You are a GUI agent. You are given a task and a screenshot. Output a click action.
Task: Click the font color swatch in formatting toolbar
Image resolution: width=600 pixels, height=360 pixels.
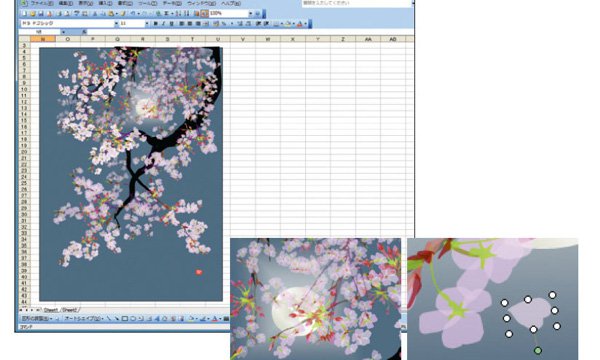(300, 24)
